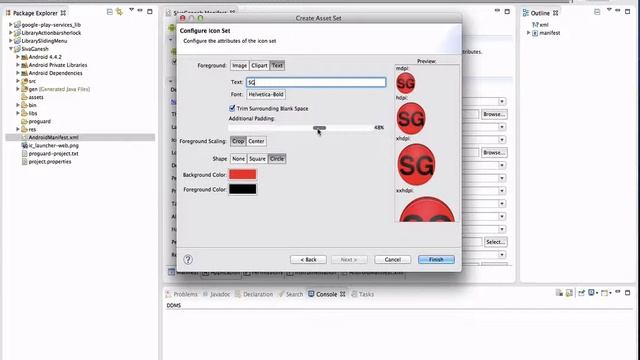The image size is (640, 360).
Task: Minimize the Outline panel
Action: (618, 10)
